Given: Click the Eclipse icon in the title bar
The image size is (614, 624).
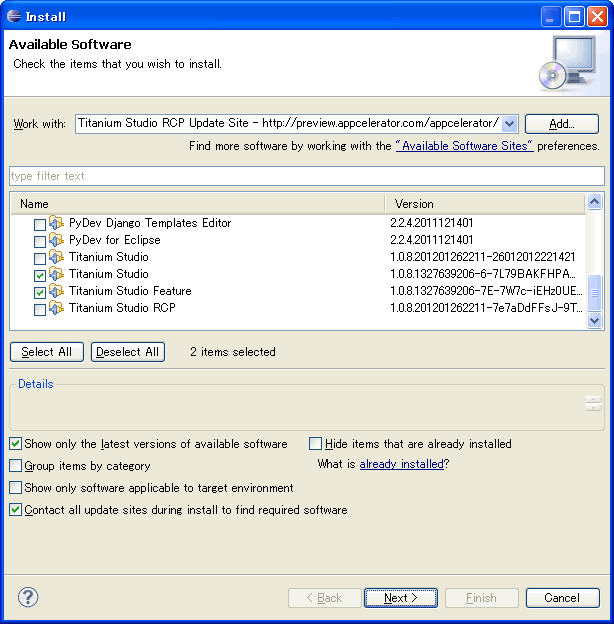Looking at the screenshot, I should 14,16.
